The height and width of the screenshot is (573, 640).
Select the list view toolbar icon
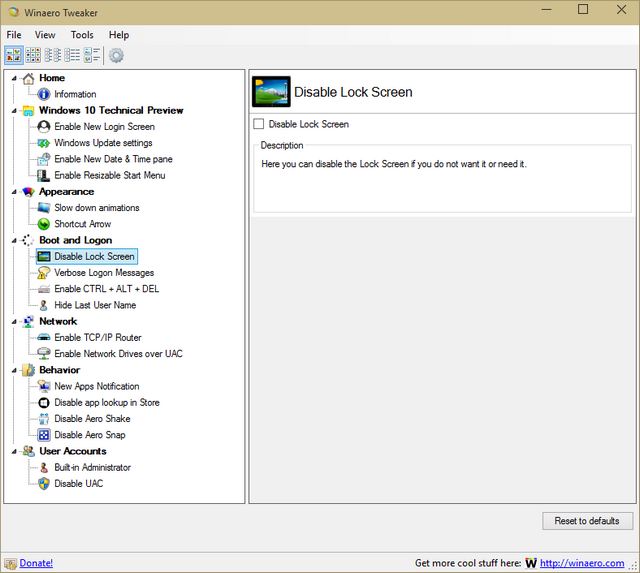tap(53, 55)
